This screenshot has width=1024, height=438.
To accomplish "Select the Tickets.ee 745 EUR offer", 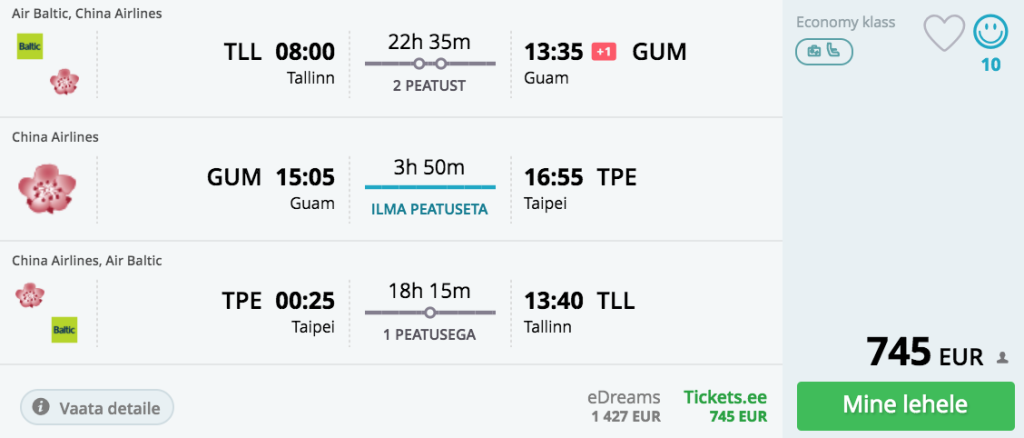I will pos(725,405).
